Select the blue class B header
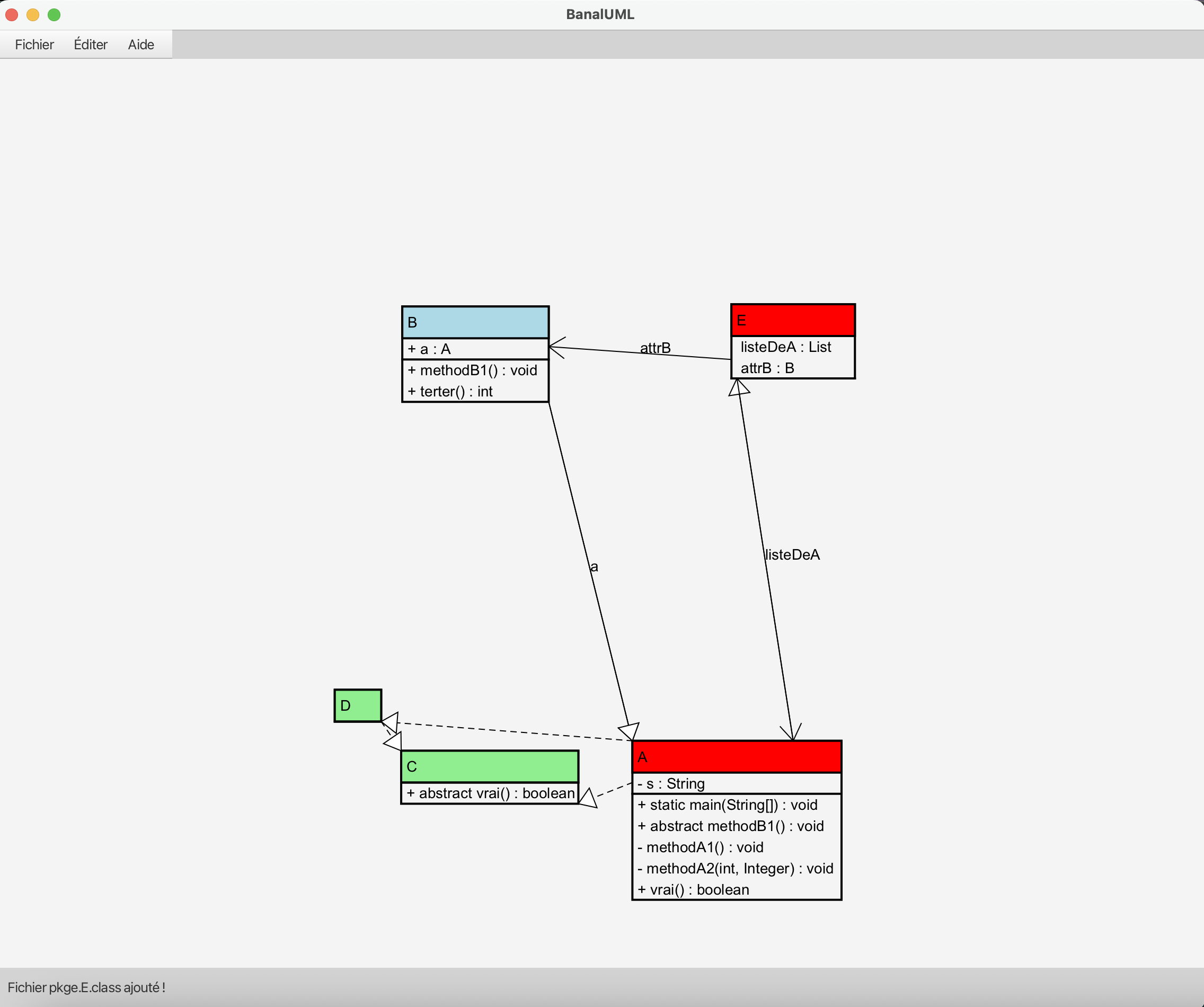The width and height of the screenshot is (1204, 1007). (475, 322)
